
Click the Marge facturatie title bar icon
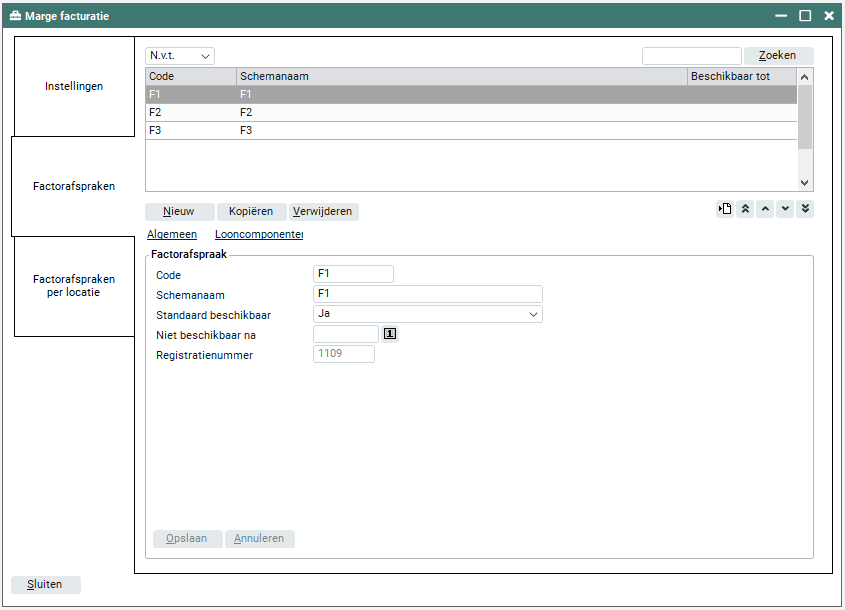pyautogui.click(x=15, y=16)
